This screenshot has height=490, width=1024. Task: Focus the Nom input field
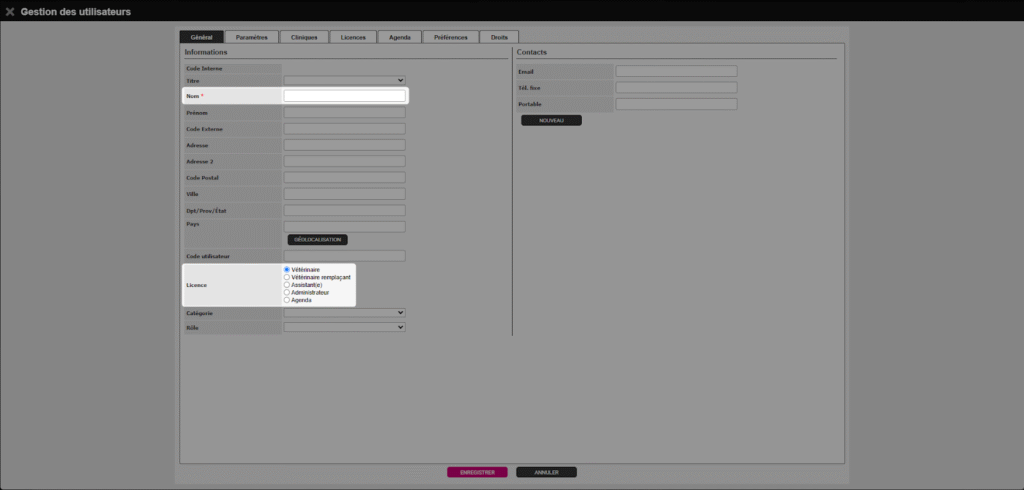pos(344,96)
